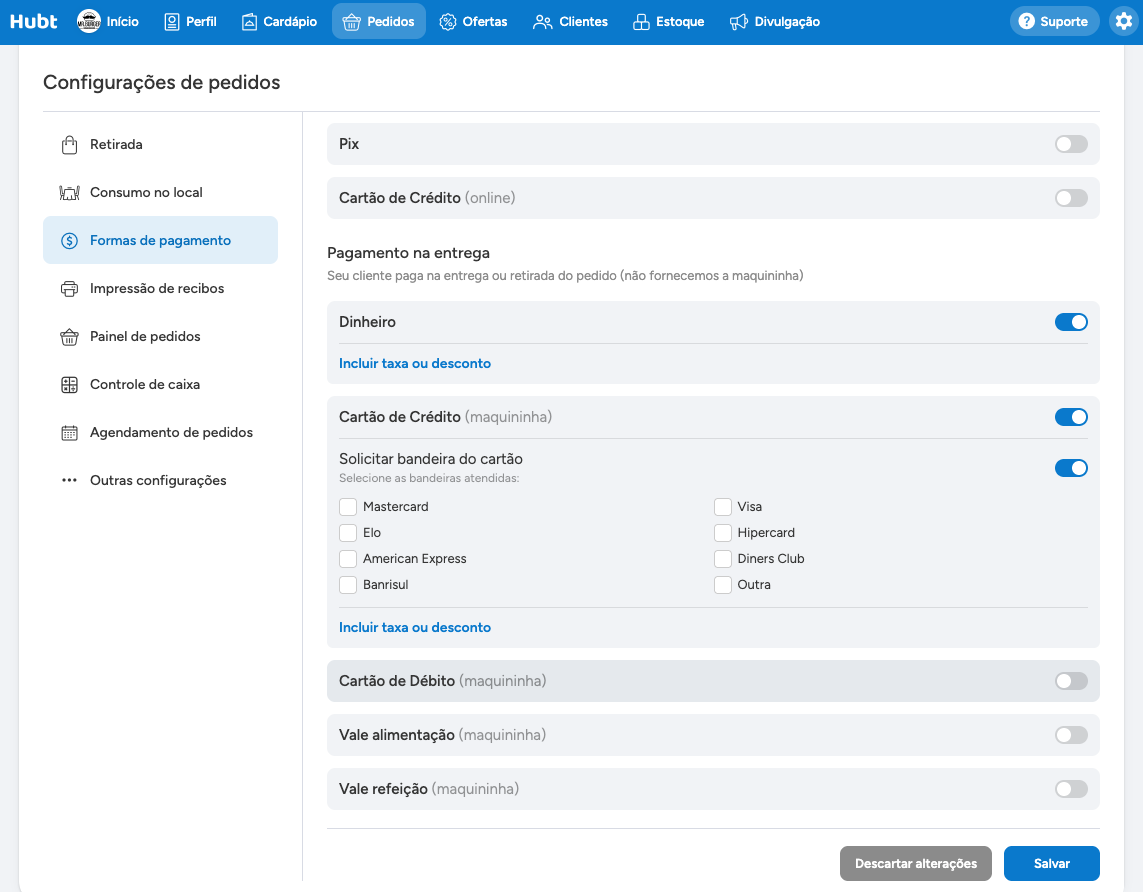This screenshot has height=892, width=1143.
Task: Click the Consumo no local table icon
Action: tap(69, 192)
